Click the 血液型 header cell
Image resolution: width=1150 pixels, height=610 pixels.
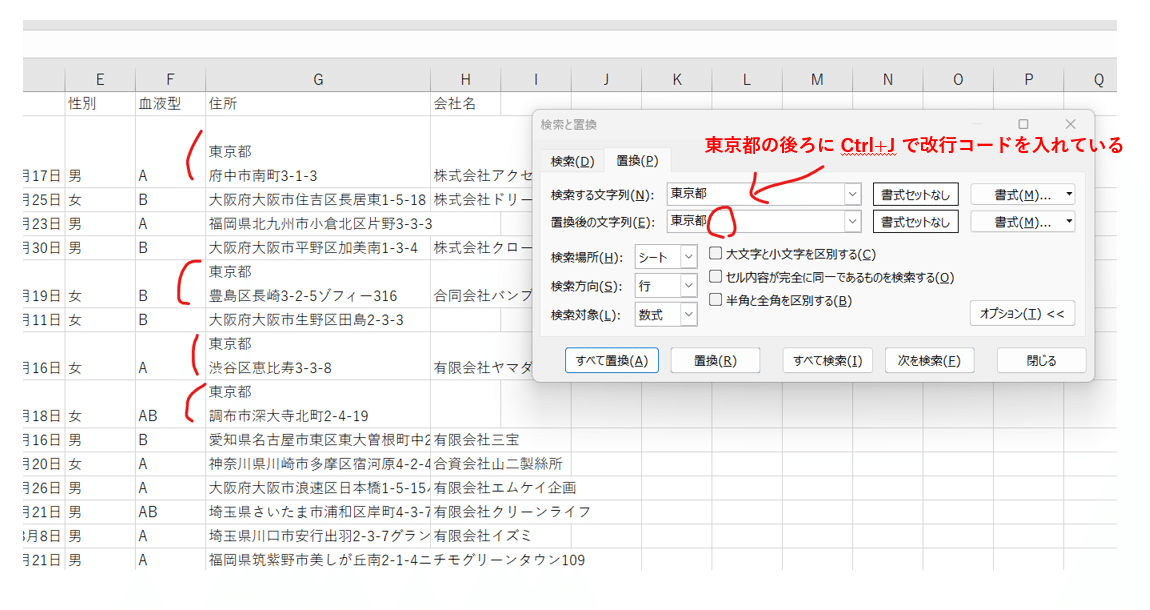[170, 103]
